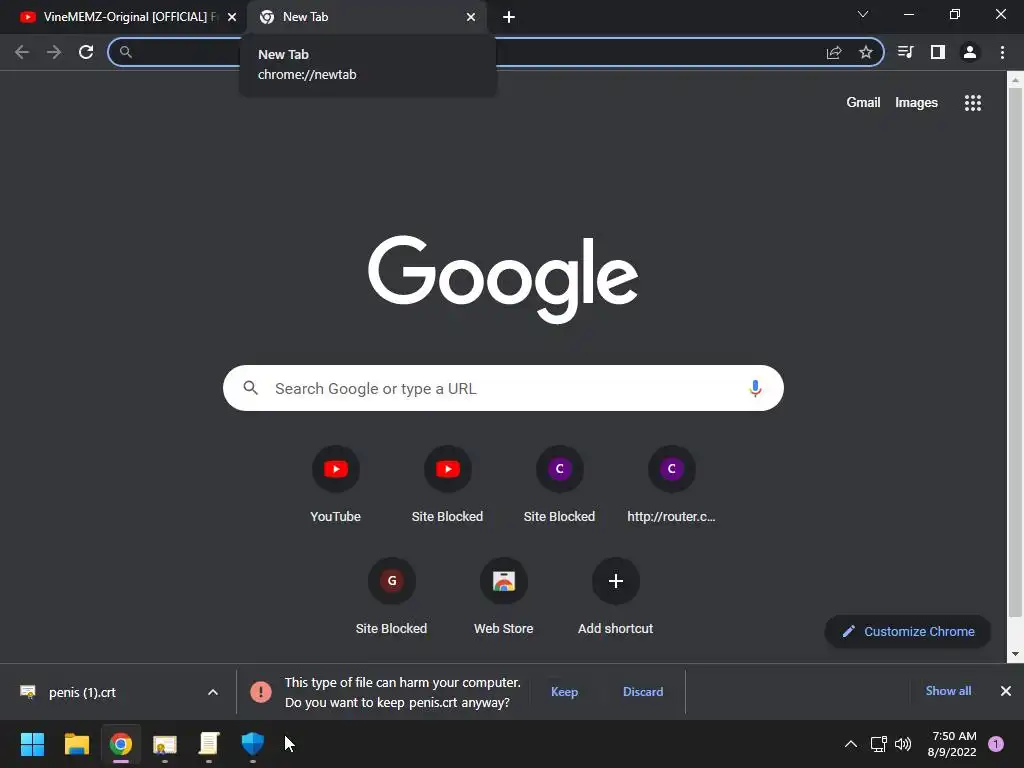Screen dimensions: 1024x768
Task: Open the http://router.c... shortcut
Action: point(671,485)
